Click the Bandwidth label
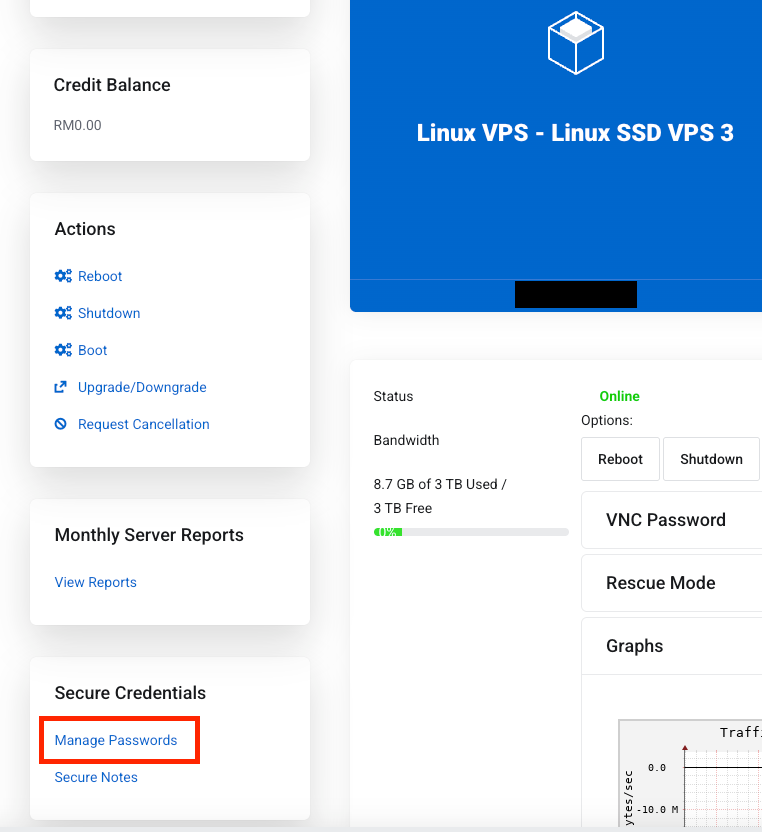Screen dimensions: 762x834 point(406,440)
